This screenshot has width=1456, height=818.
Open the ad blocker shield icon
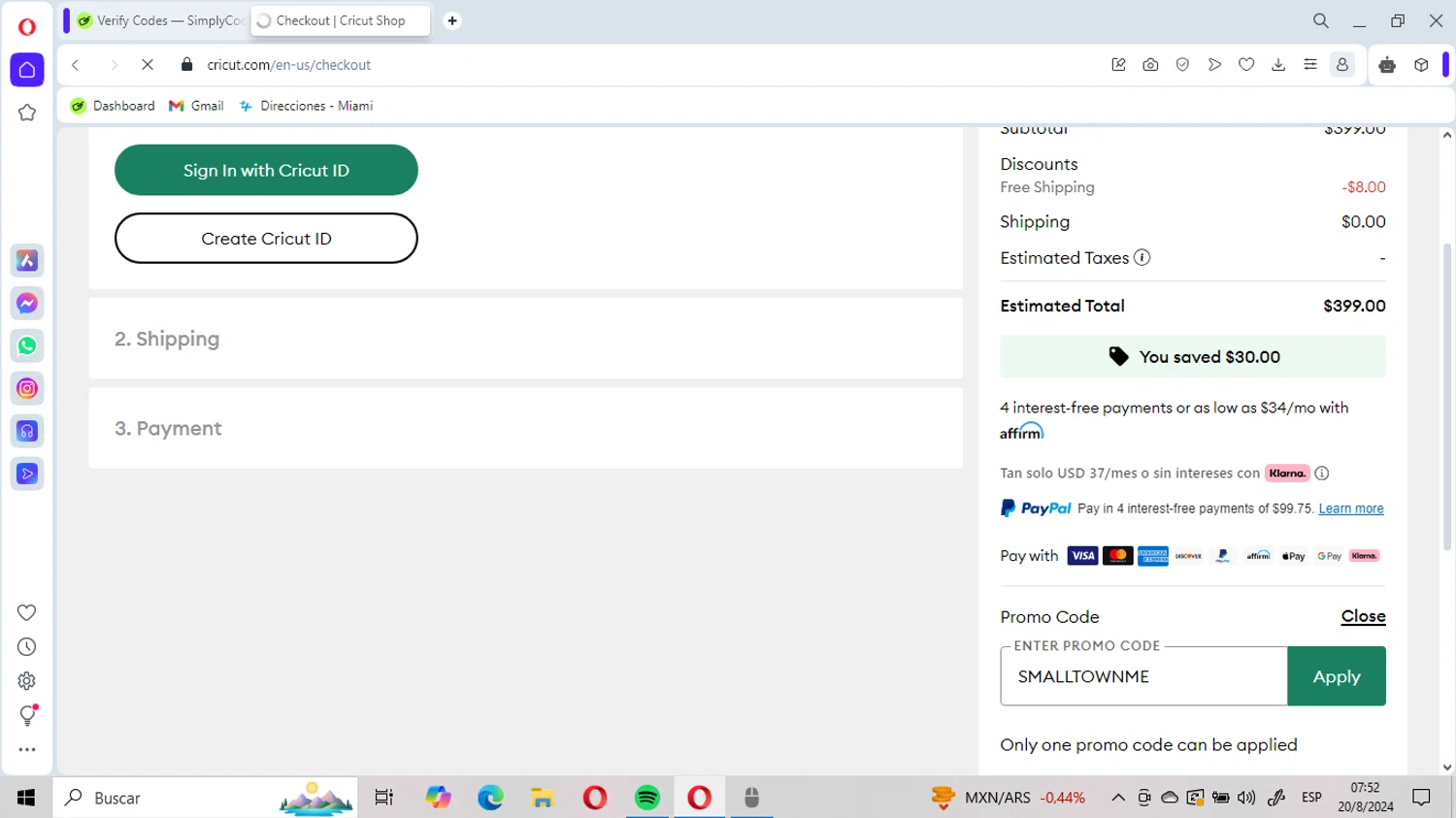(1182, 65)
